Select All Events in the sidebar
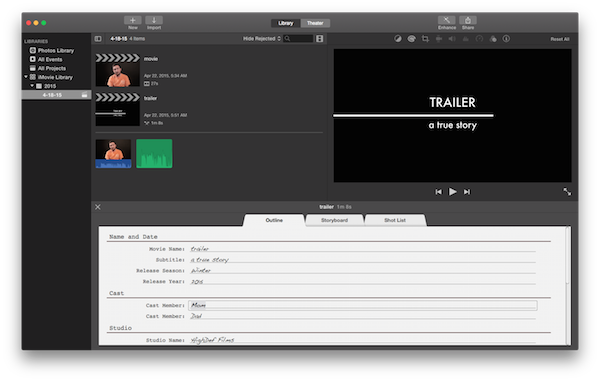The width and height of the screenshot is (600, 381). 50,59
